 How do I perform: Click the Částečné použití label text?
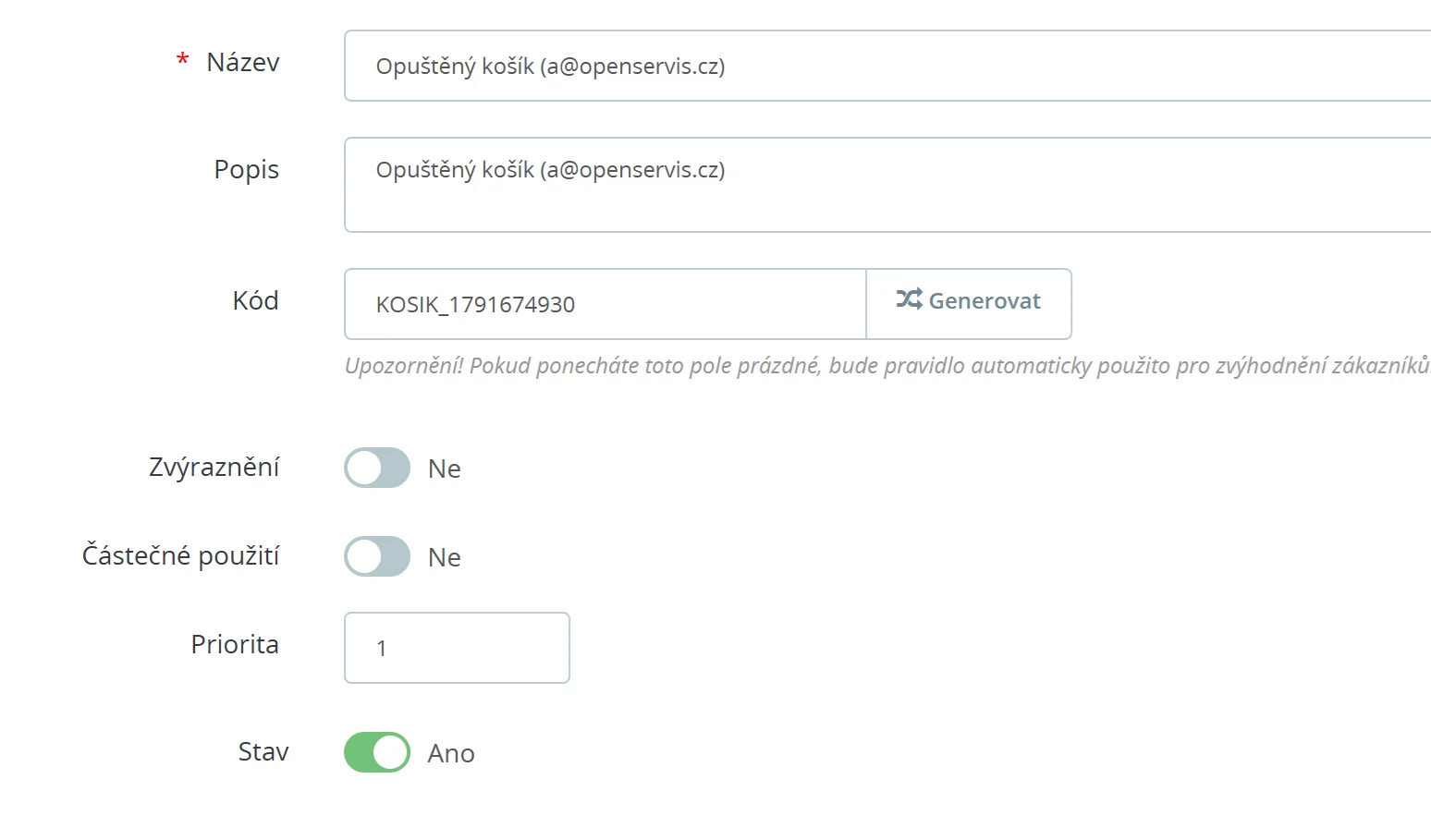coord(180,555)
